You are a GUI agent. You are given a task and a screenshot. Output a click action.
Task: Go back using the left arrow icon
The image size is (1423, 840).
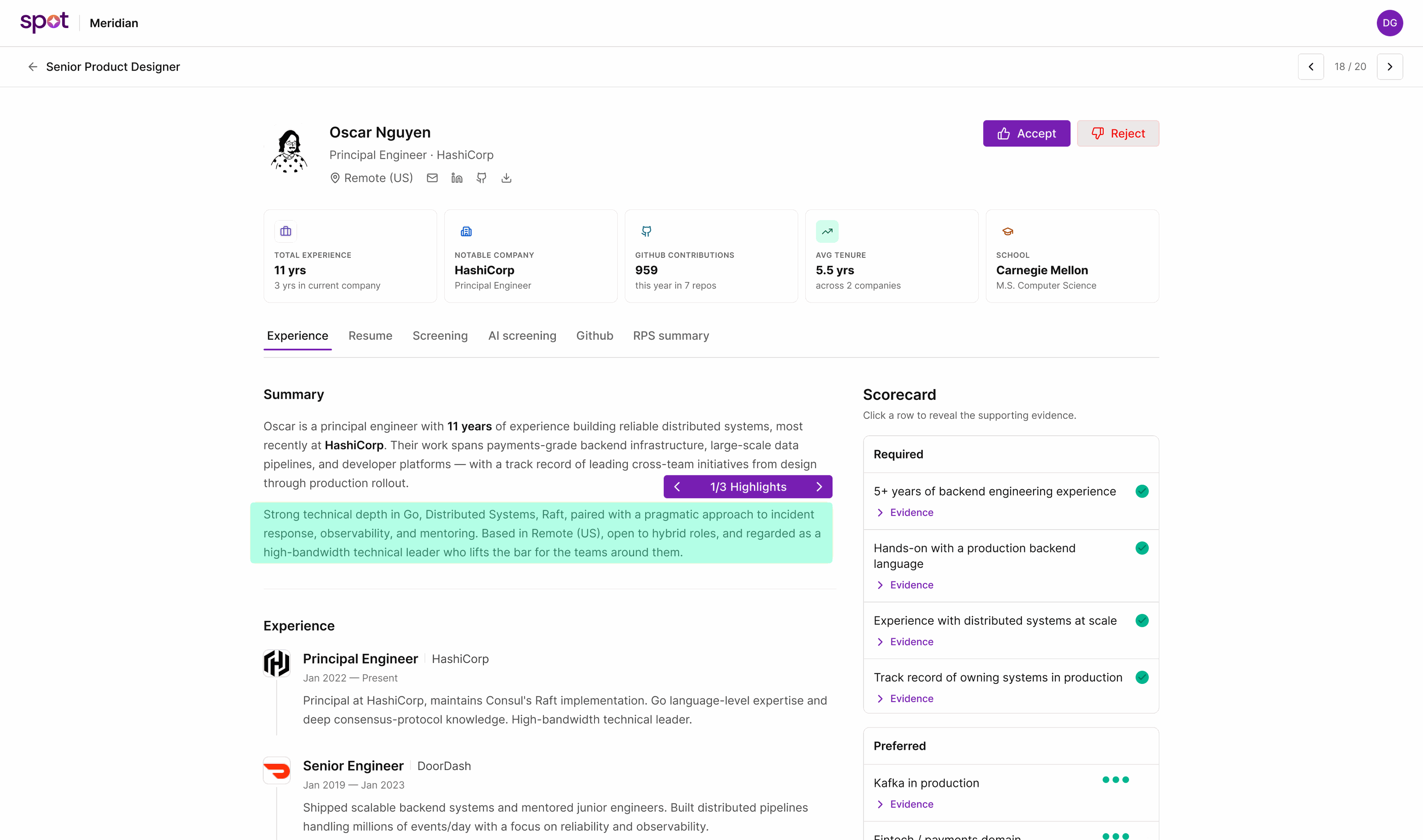33,67
